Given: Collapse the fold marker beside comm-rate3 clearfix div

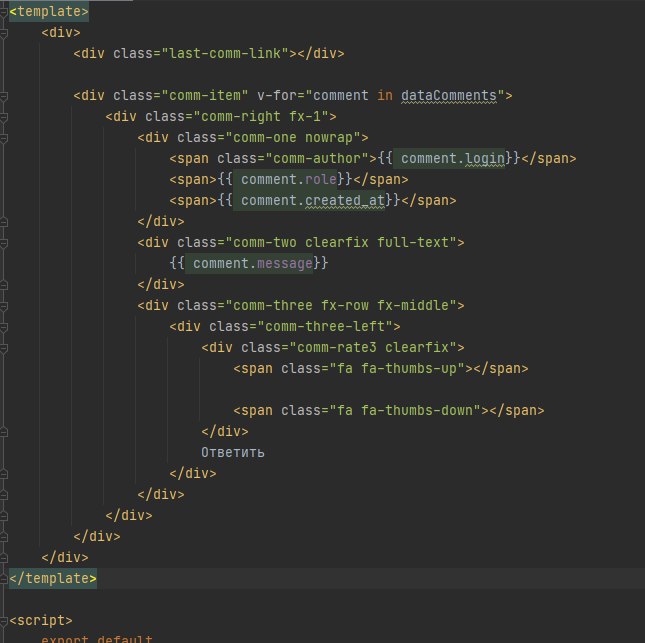Looking at the screenshot, I should click(4, 348).
